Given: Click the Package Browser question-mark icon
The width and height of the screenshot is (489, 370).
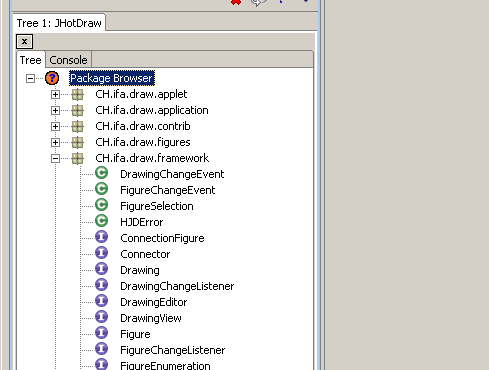Looking at the screenshot, I should click(52, 78).
